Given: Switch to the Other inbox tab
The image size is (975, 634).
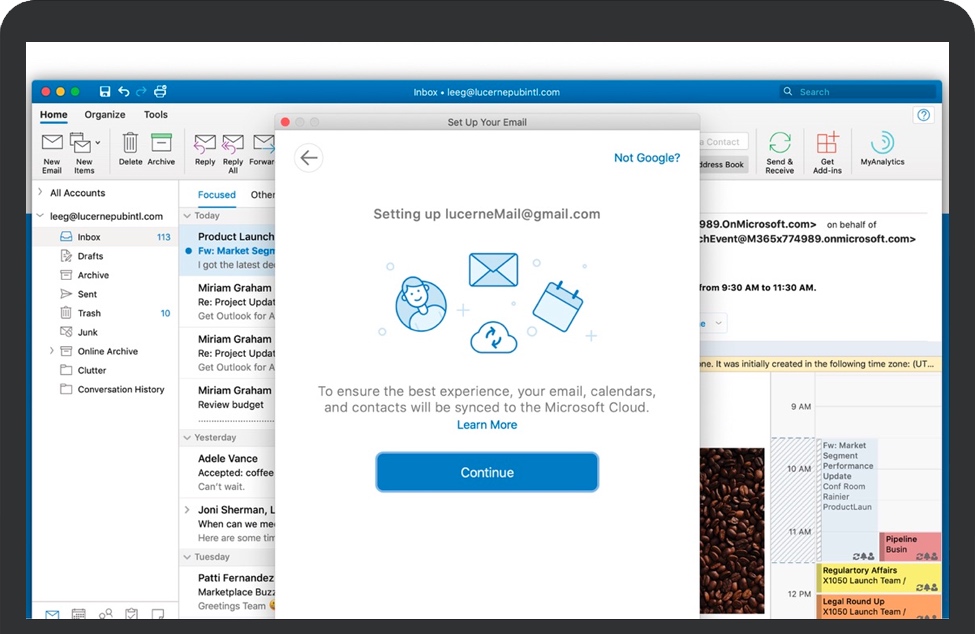Looking at the screenshot, I should [x=262, y=195].
